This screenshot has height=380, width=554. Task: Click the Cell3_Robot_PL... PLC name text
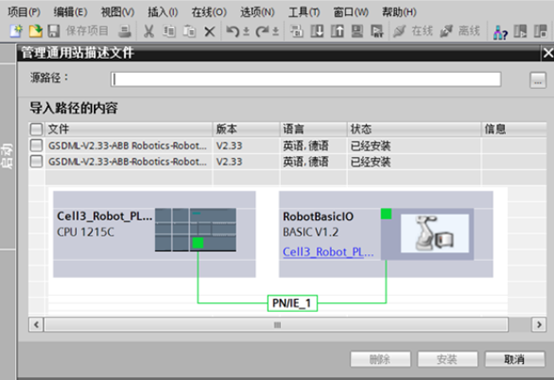pos(105,216)
